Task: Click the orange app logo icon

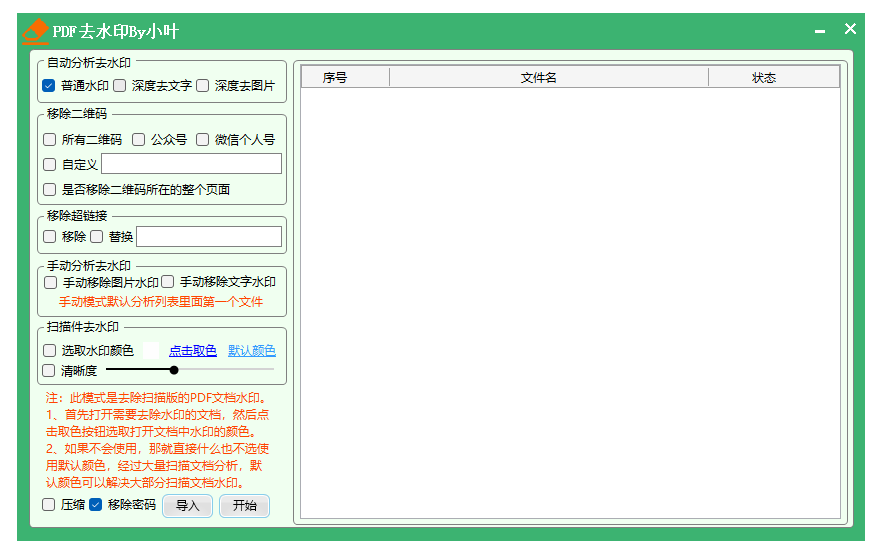Action: (x=35, y=32)
